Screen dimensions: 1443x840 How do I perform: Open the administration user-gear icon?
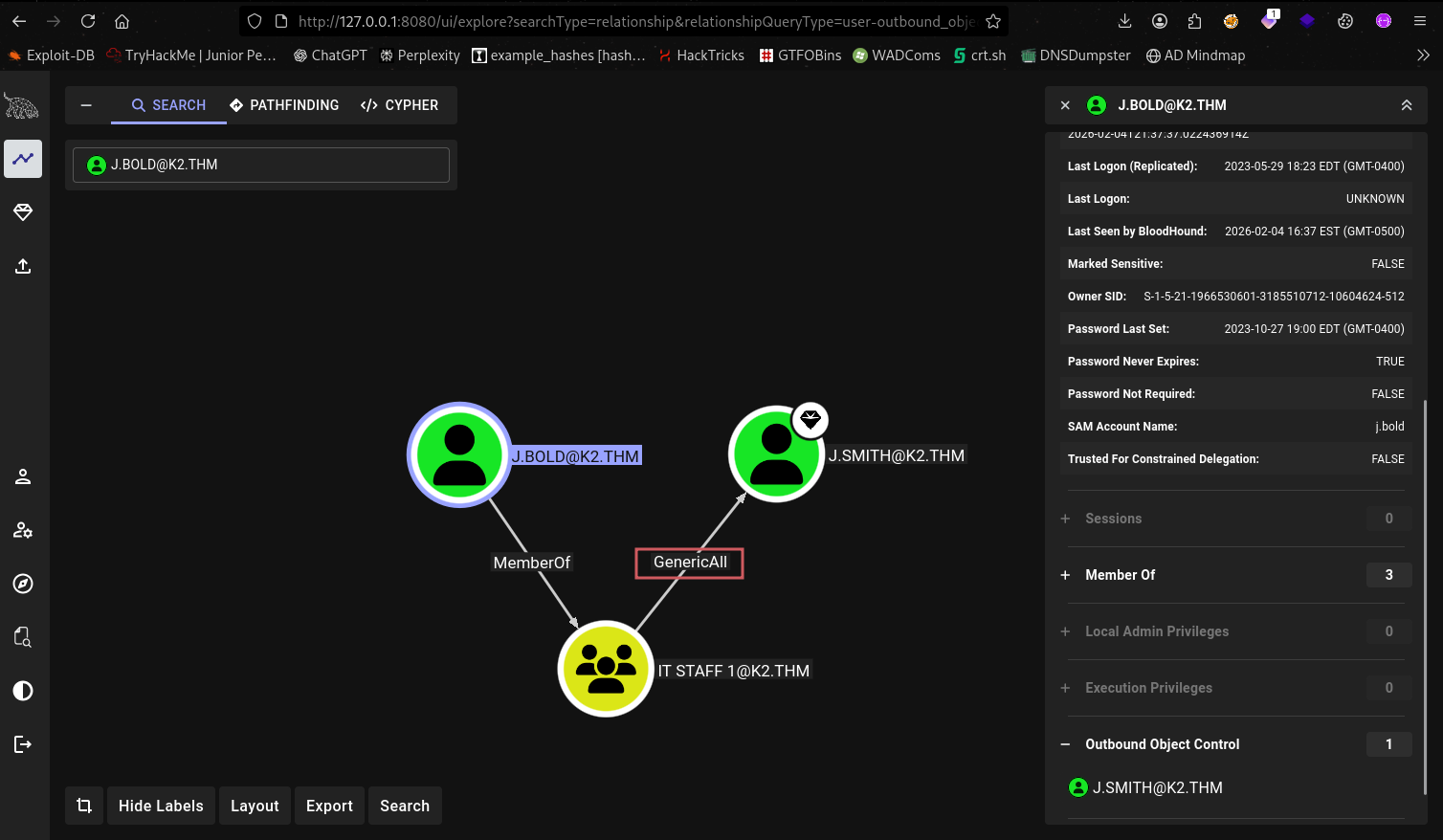(x=23, y=530)
